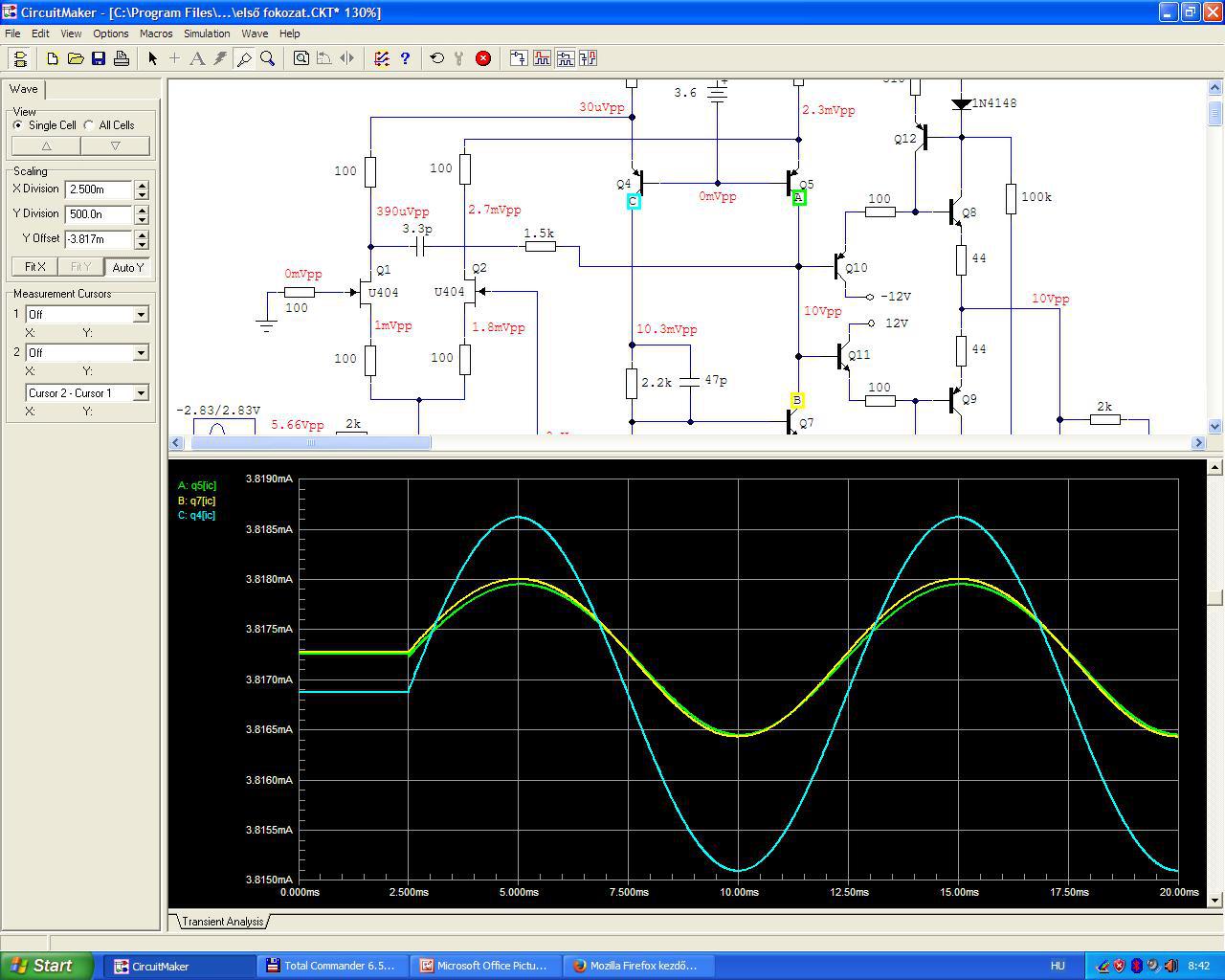
Task: Switch to the Transient Analysis tab
Action: tap(222, 922)
